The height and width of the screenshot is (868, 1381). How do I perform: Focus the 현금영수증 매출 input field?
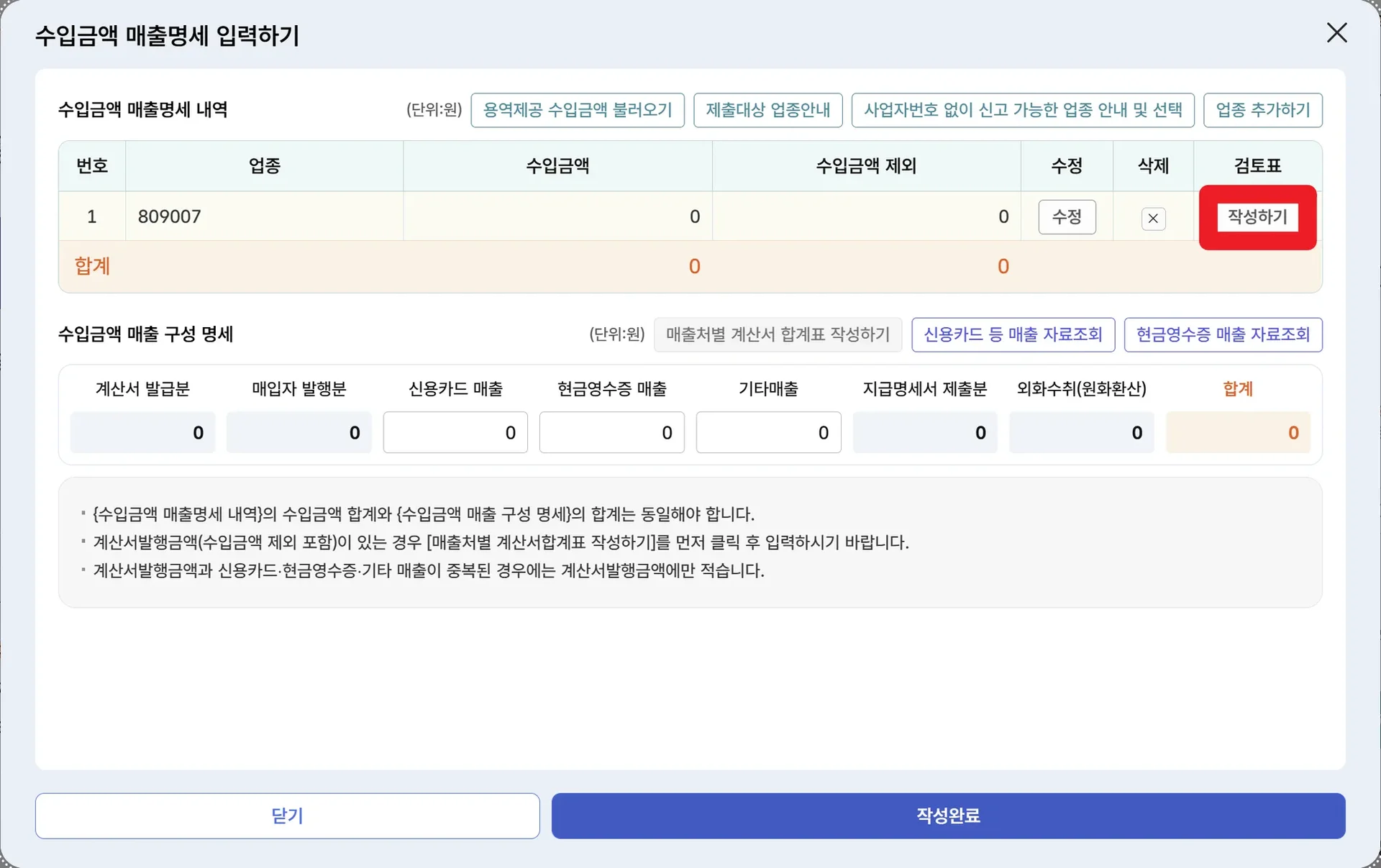click(611, 432)
